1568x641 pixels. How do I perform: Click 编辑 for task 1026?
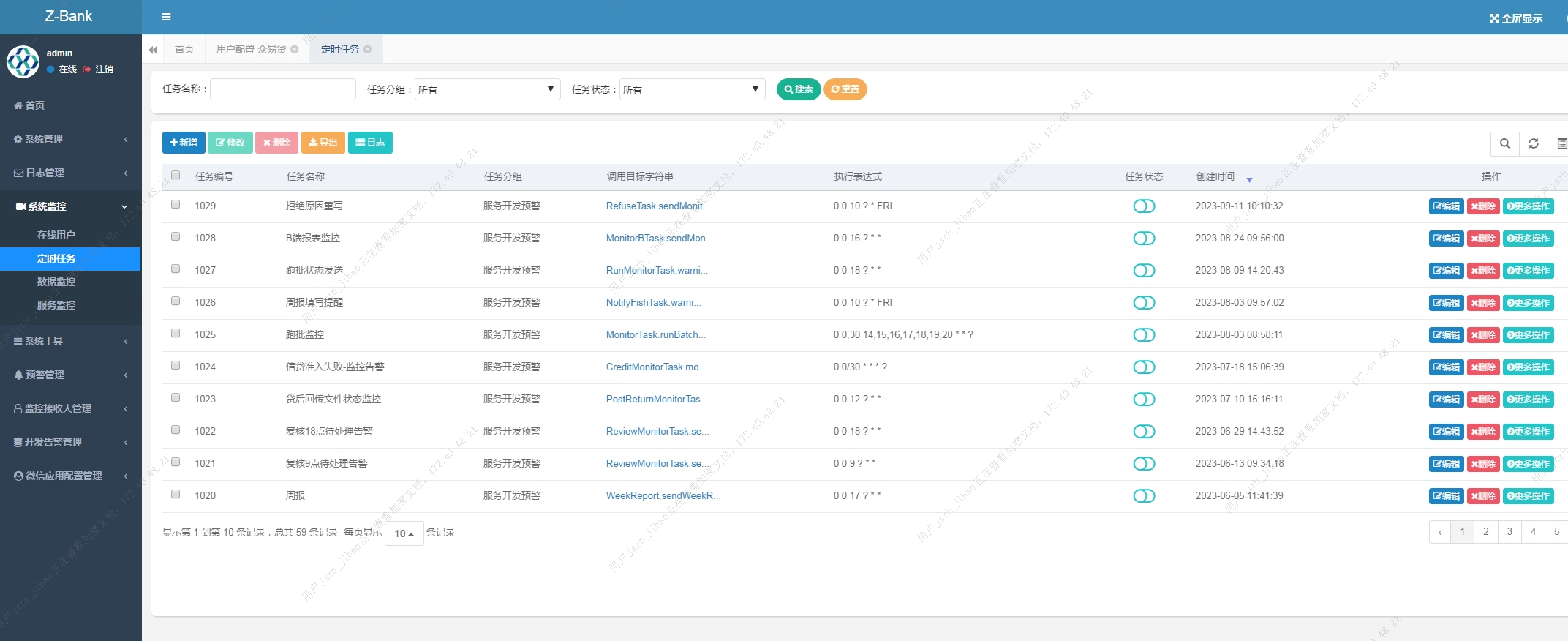pos(1446,303)
